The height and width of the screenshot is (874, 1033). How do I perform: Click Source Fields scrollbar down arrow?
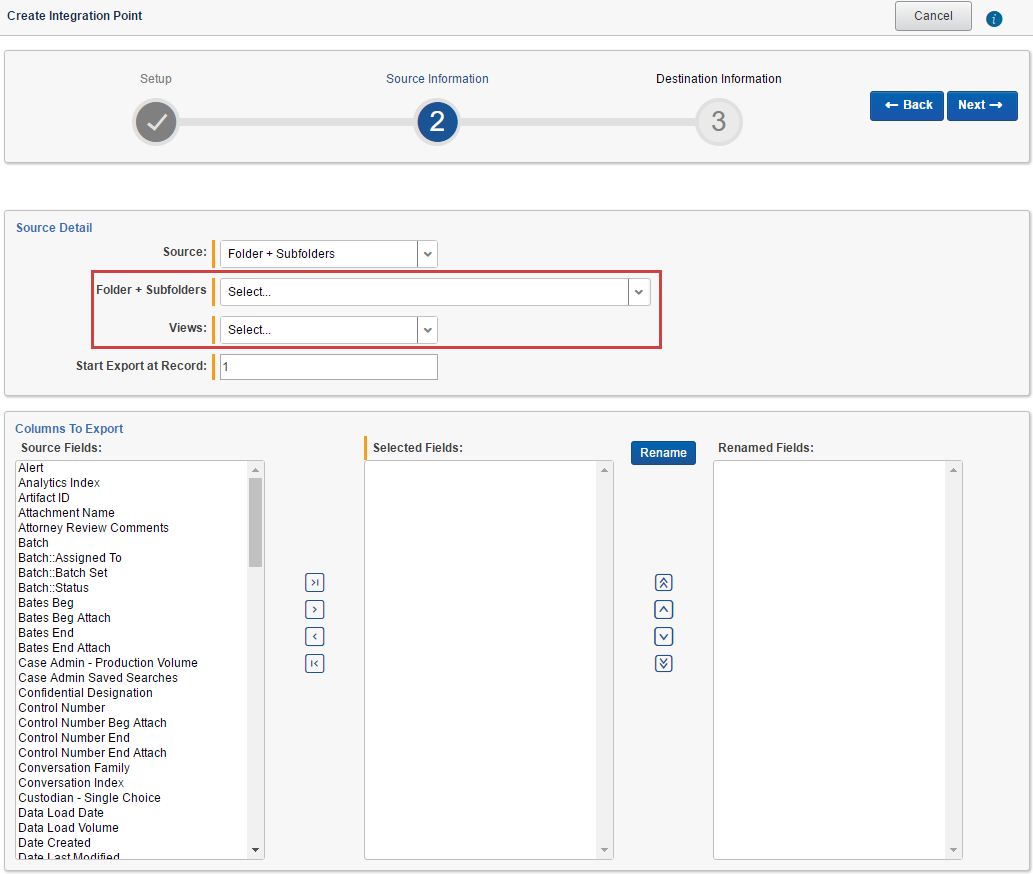pos(256,850)
